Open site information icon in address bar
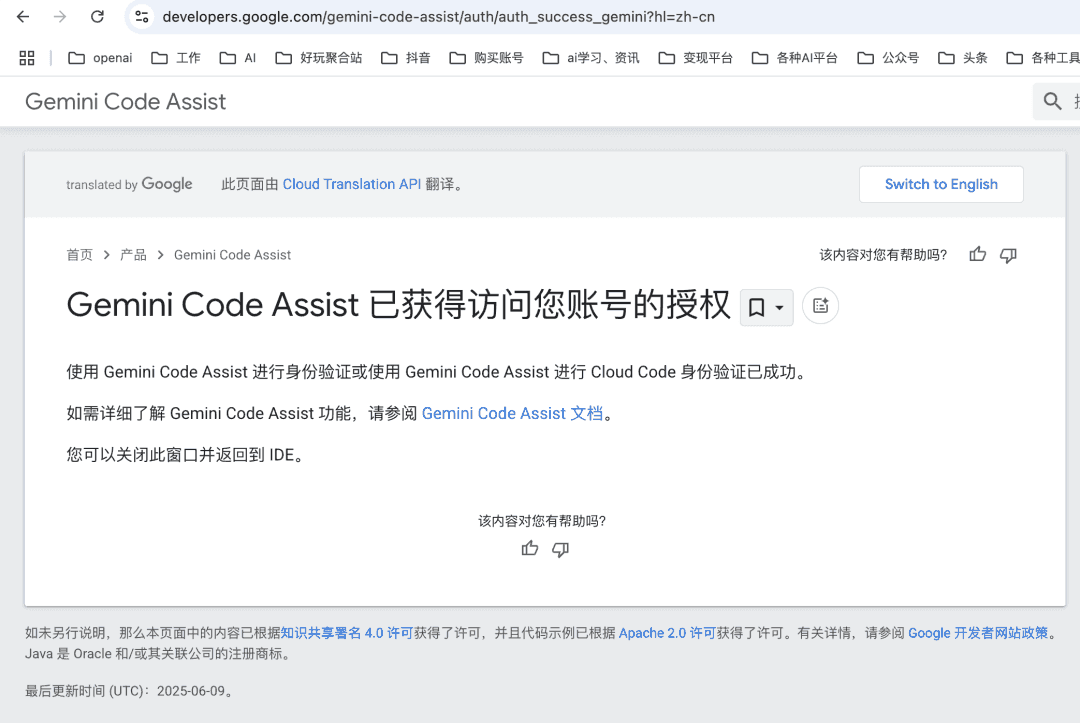Screen dimensions: 1080x723 (x=142, y=17)
